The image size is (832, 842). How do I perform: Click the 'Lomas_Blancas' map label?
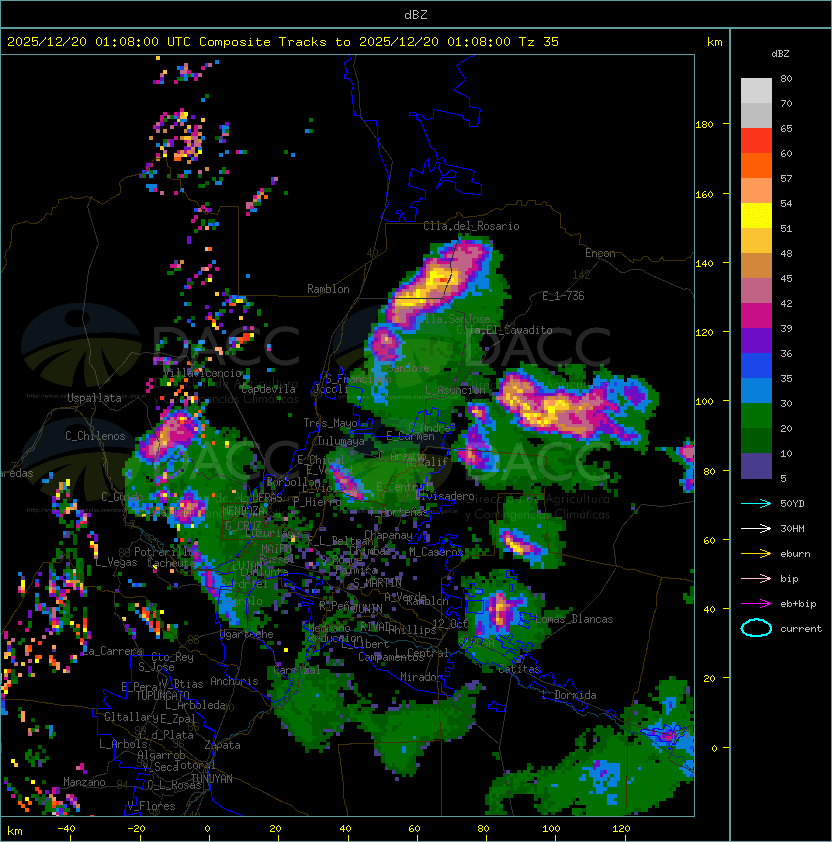574,619
